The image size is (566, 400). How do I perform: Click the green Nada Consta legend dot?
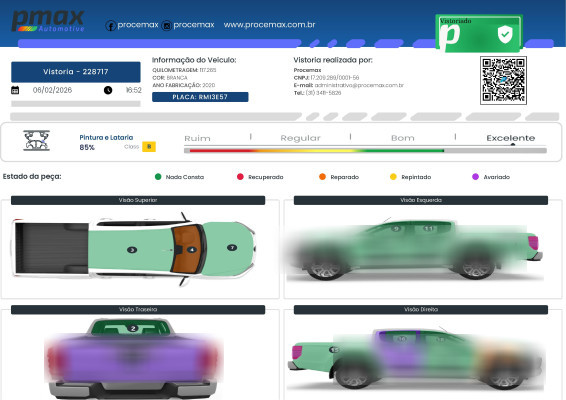pos(158,177)
